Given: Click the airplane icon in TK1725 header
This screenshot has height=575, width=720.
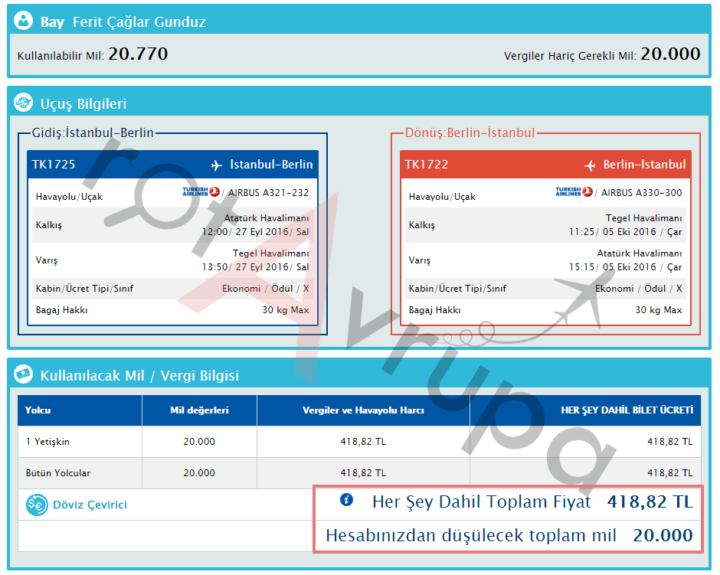Looking at the screenshot, I should tap(216, 165).
